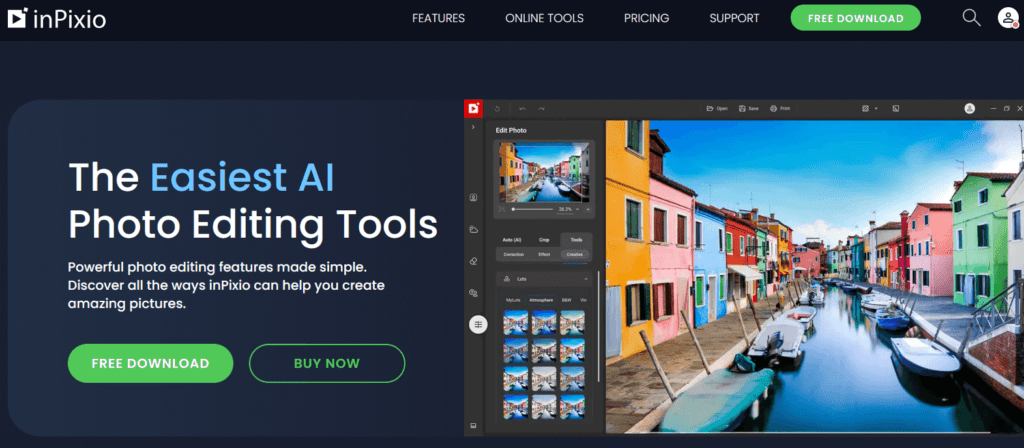Image resolution: width=1024 pixels, height=448 pixels.
Task: Open the view mode dropdown arrow in toolbar
Action: [x=876, y=108]
